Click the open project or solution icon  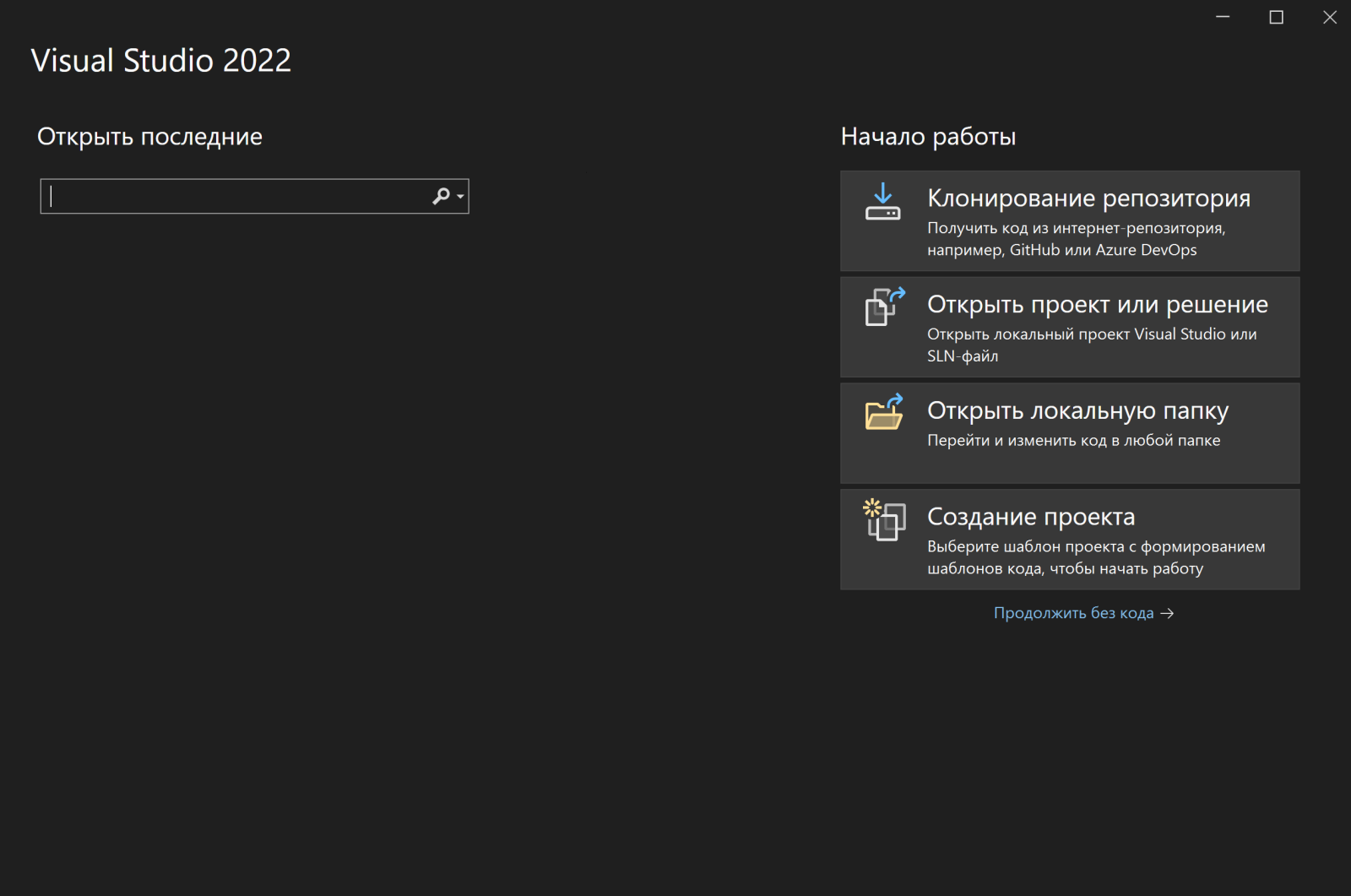pyautogui.click(x=884, y=307)
